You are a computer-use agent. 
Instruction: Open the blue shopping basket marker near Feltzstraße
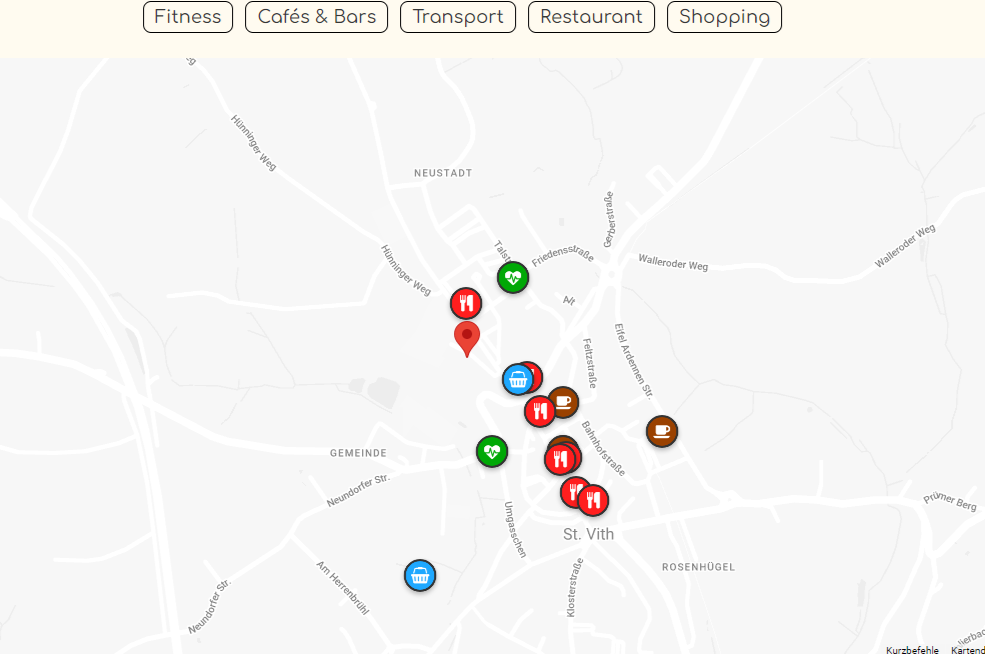(518, 379)
